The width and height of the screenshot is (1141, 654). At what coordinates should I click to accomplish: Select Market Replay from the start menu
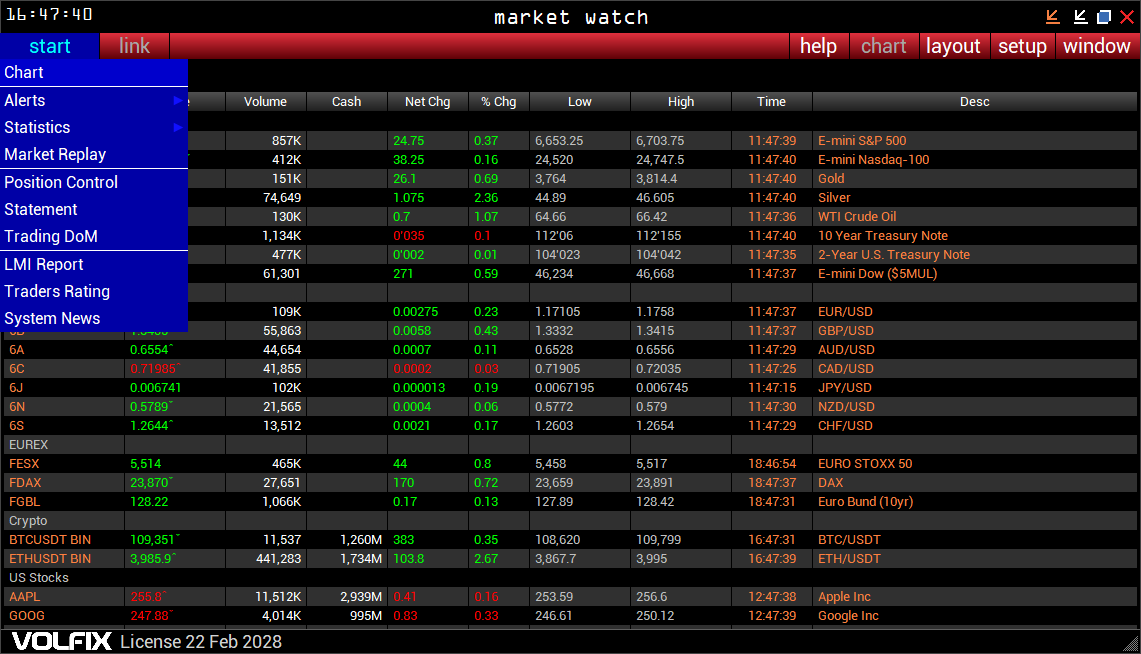[55, 154]
